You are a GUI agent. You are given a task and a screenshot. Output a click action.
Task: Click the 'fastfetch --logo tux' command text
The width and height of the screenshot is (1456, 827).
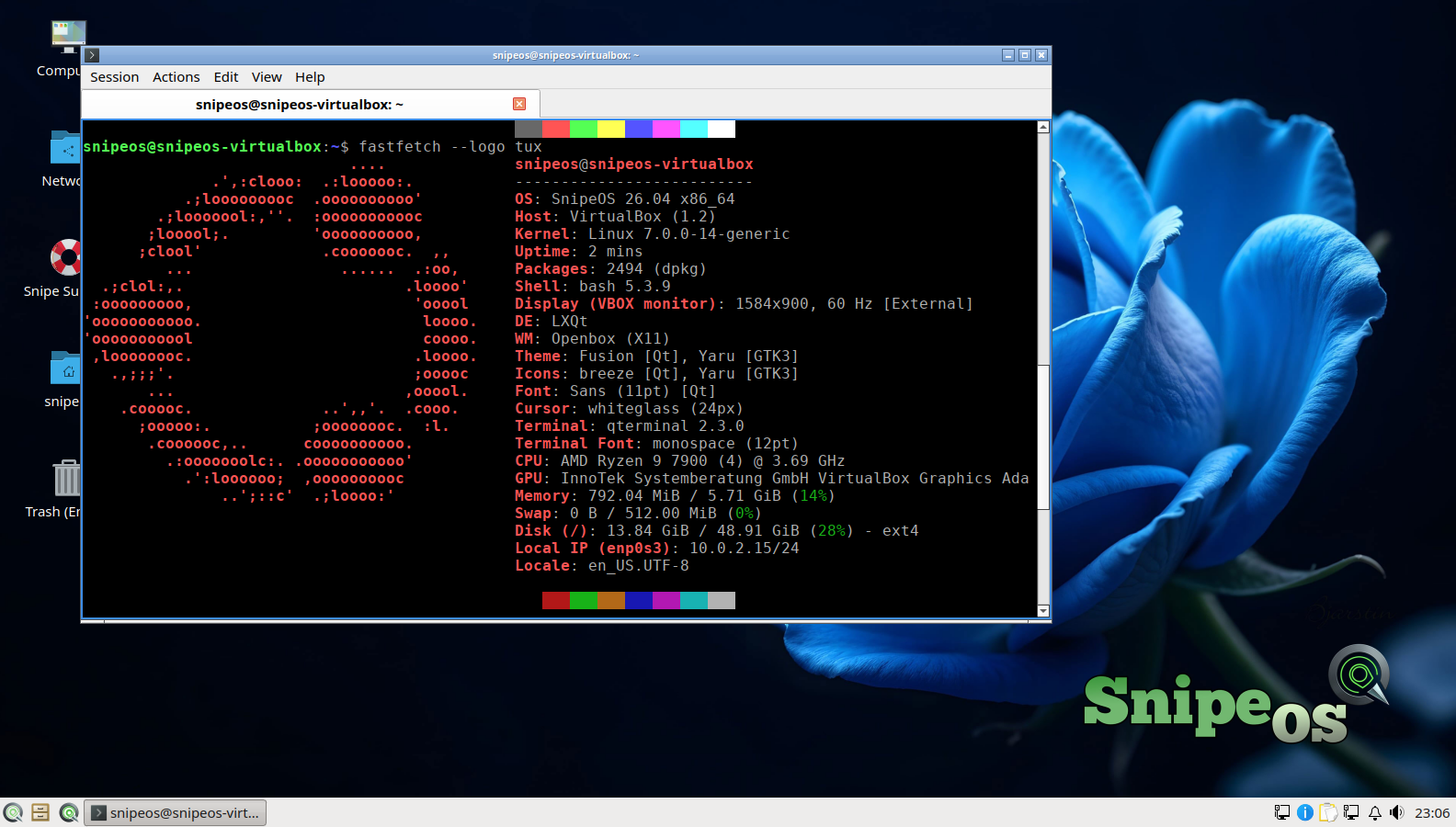[450, 147]
